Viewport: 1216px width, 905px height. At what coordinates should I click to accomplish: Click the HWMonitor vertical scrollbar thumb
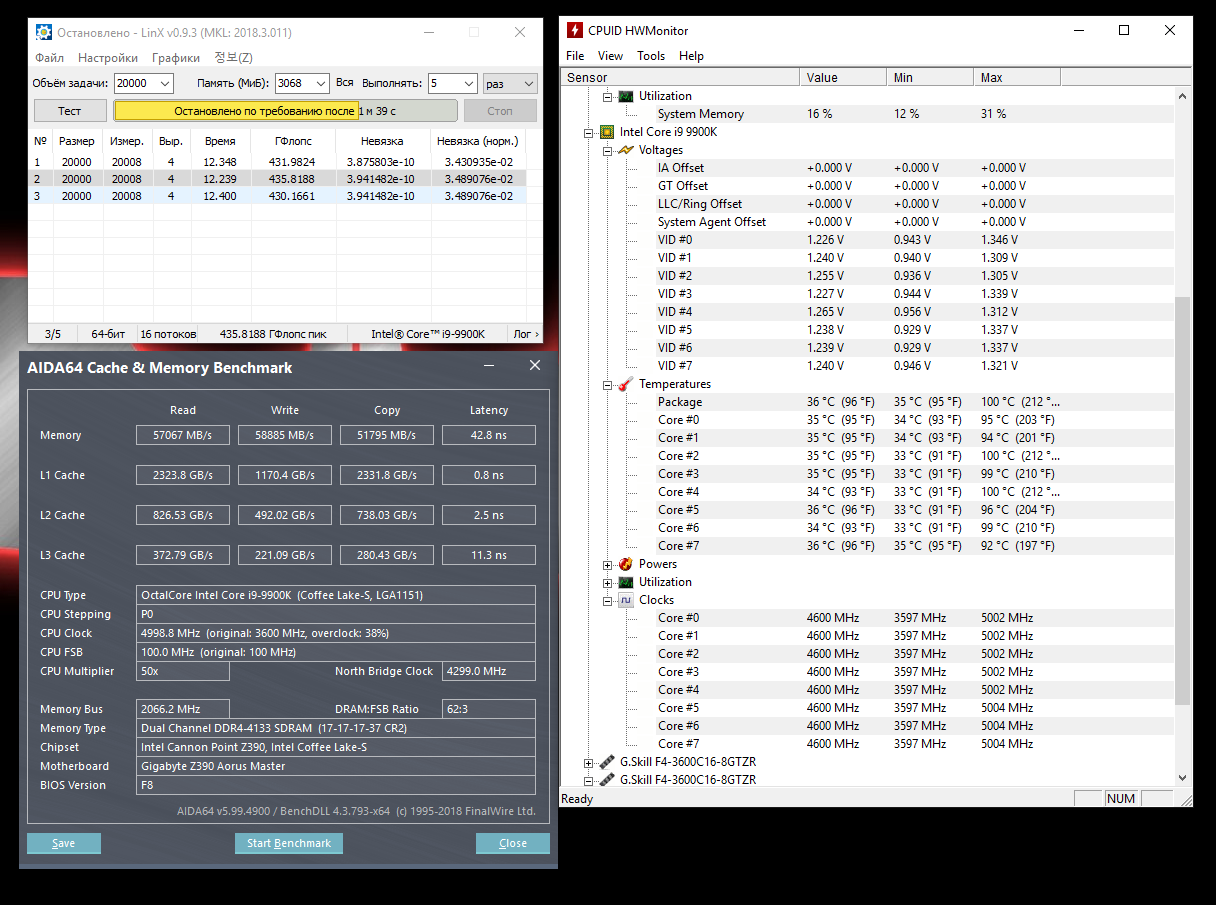pyautogui.click(x=1183, y=500)
